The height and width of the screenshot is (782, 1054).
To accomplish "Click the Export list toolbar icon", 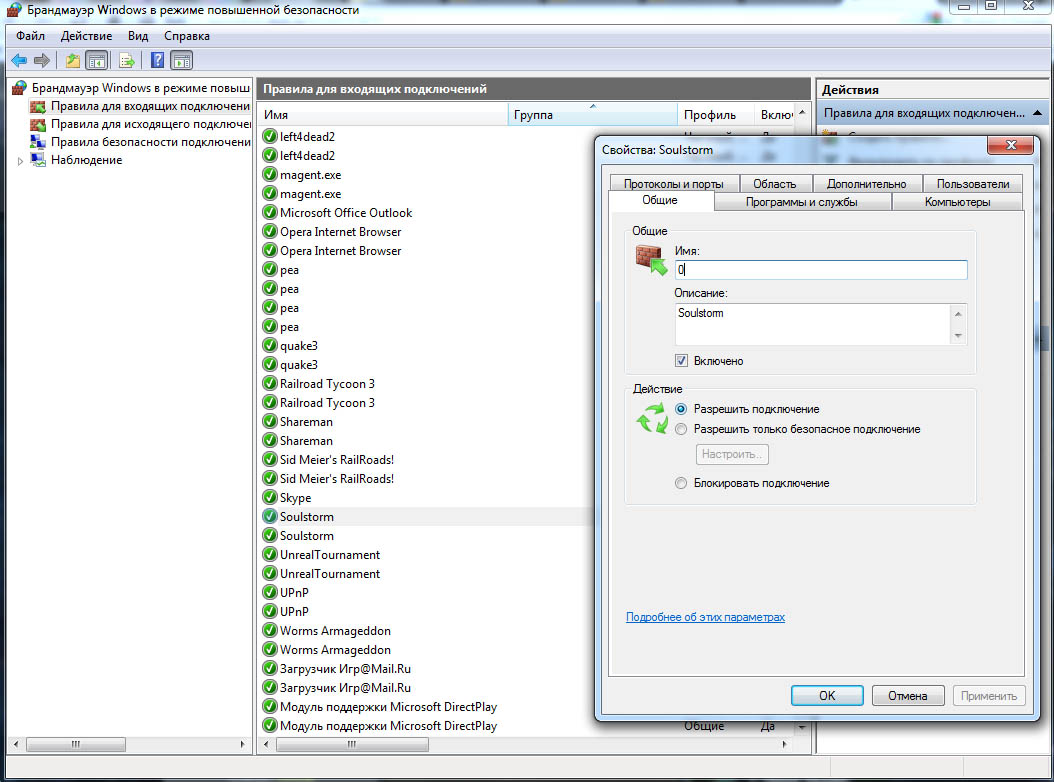I will [x=127, y=61].
